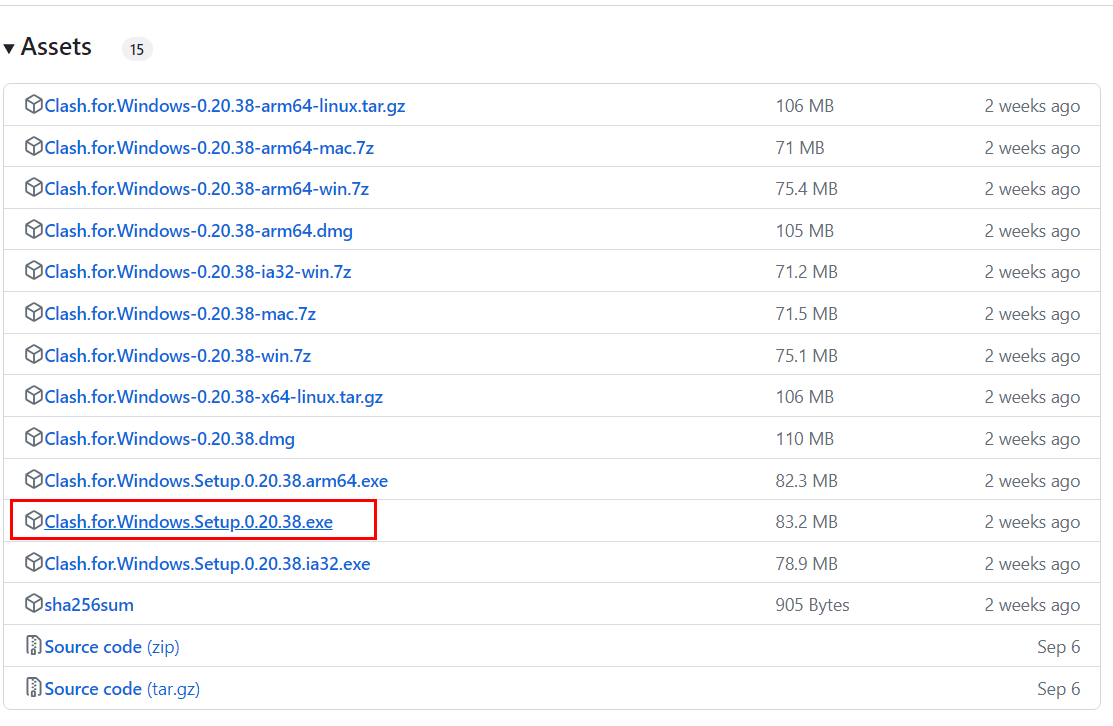Click the assets count badge 15
The height and width of the screenshot is (726, 1113).
pyautogui.click(x=137, y=49)
